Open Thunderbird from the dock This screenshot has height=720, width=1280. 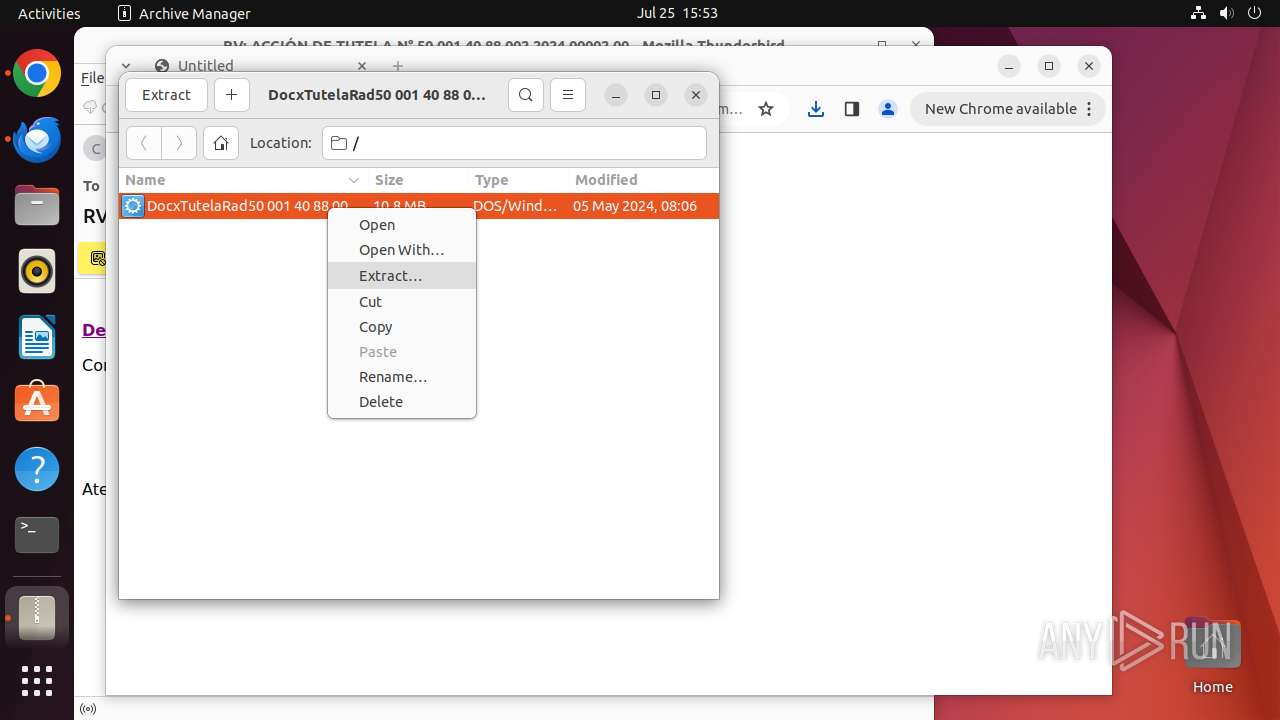click(37, 140)
